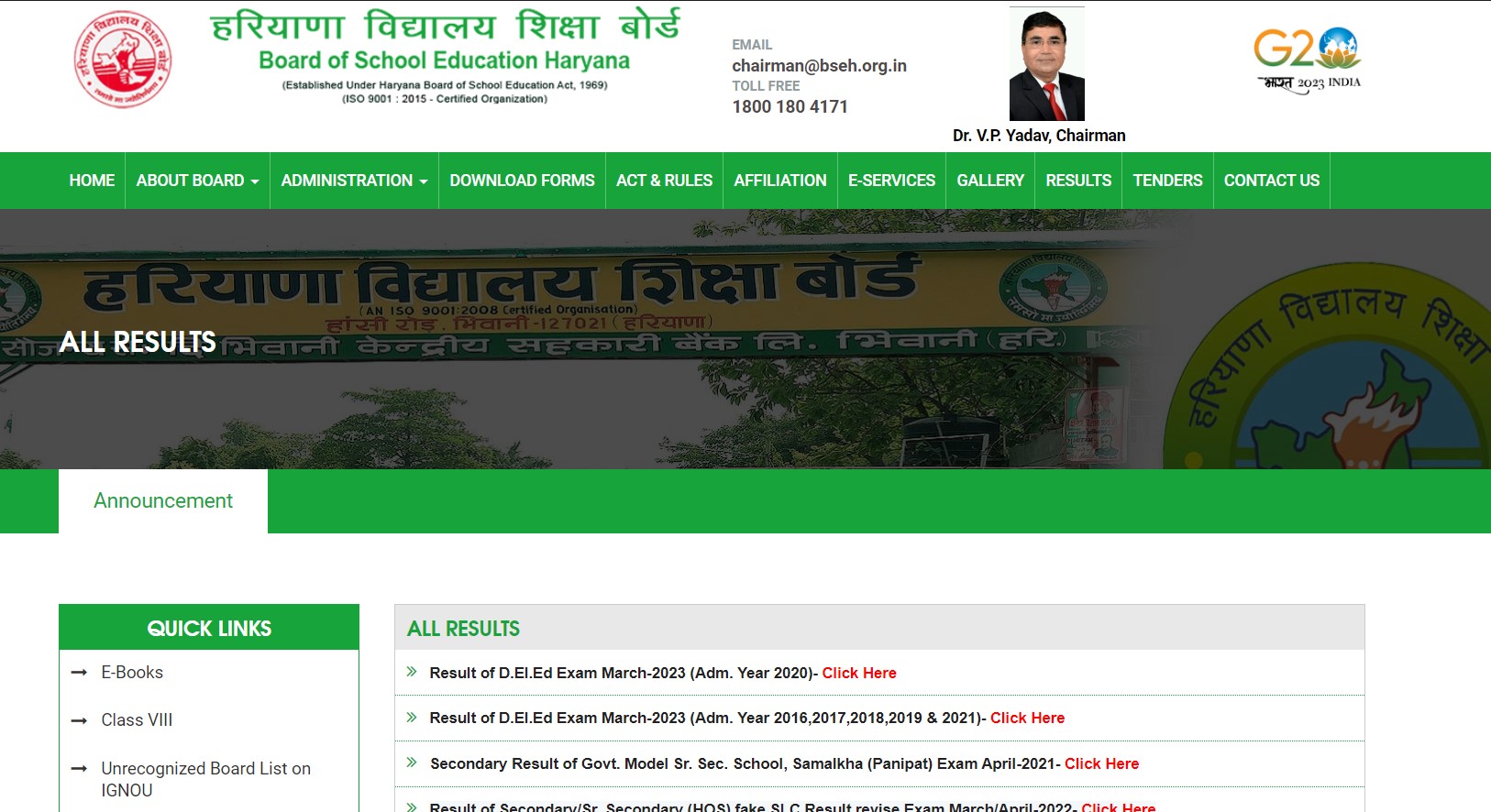Viewport: 1491px width, 812px height.
Task: Expand the ADMINISTRATION dropdown menu
Action: (x=354, y=181)
